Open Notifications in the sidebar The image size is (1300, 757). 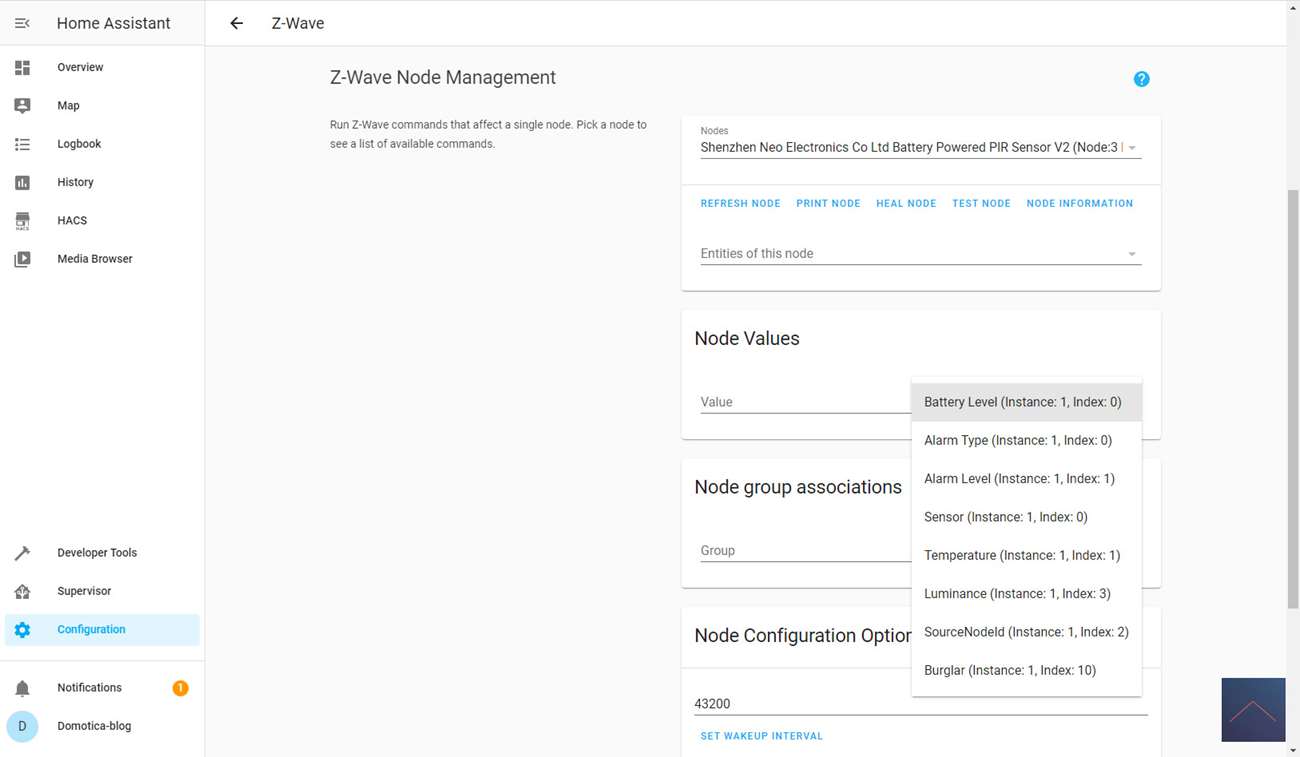point(89,688)
